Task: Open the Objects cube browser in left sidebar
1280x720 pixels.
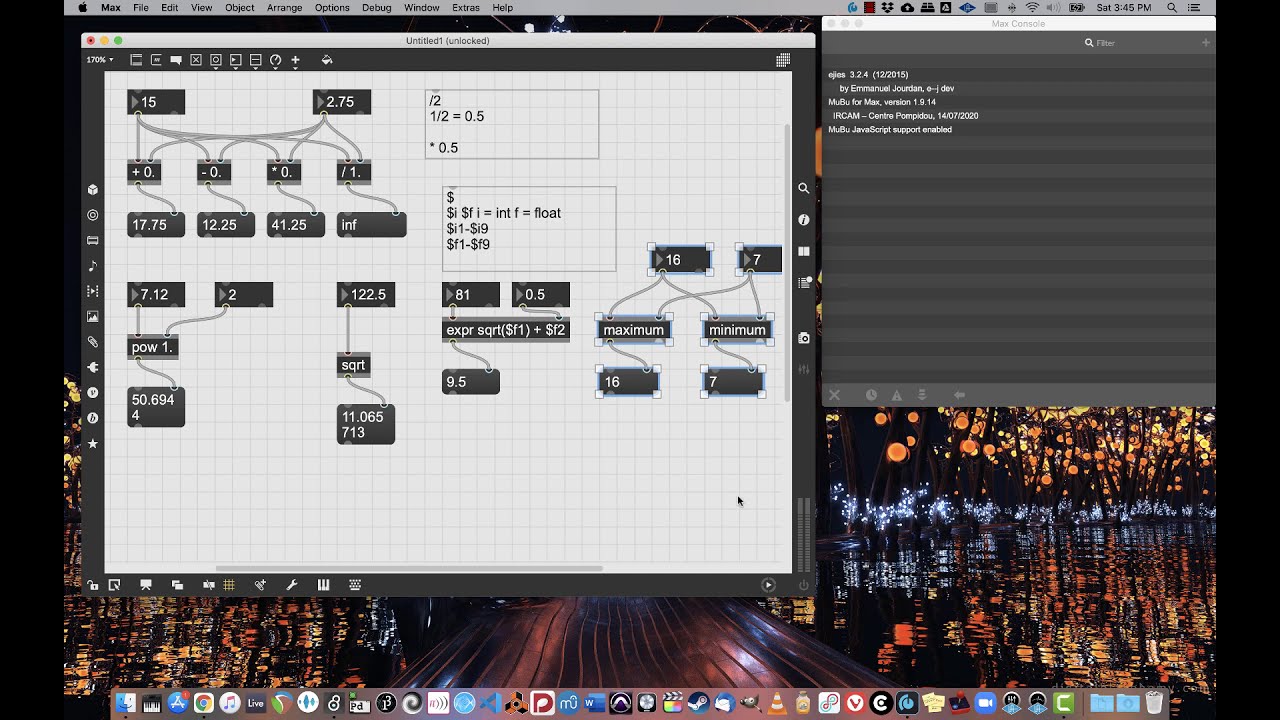Action: pyautogui.click(x=93, y=189)
